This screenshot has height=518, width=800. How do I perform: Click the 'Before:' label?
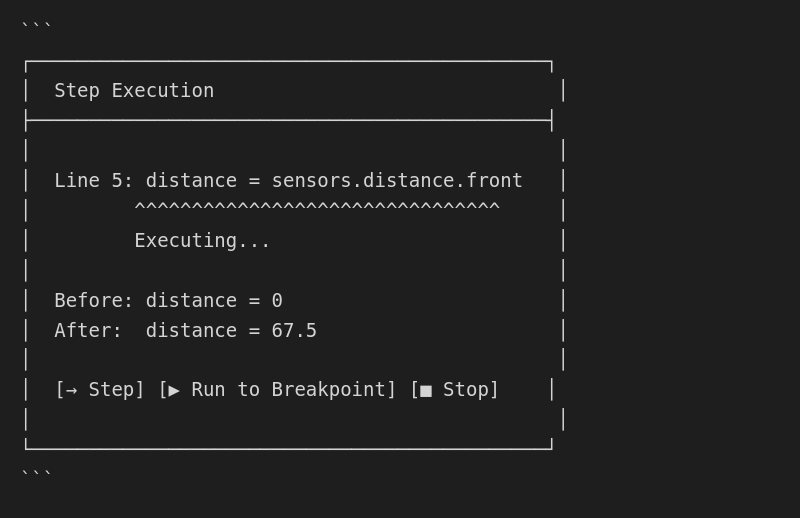tap(93, 301)
